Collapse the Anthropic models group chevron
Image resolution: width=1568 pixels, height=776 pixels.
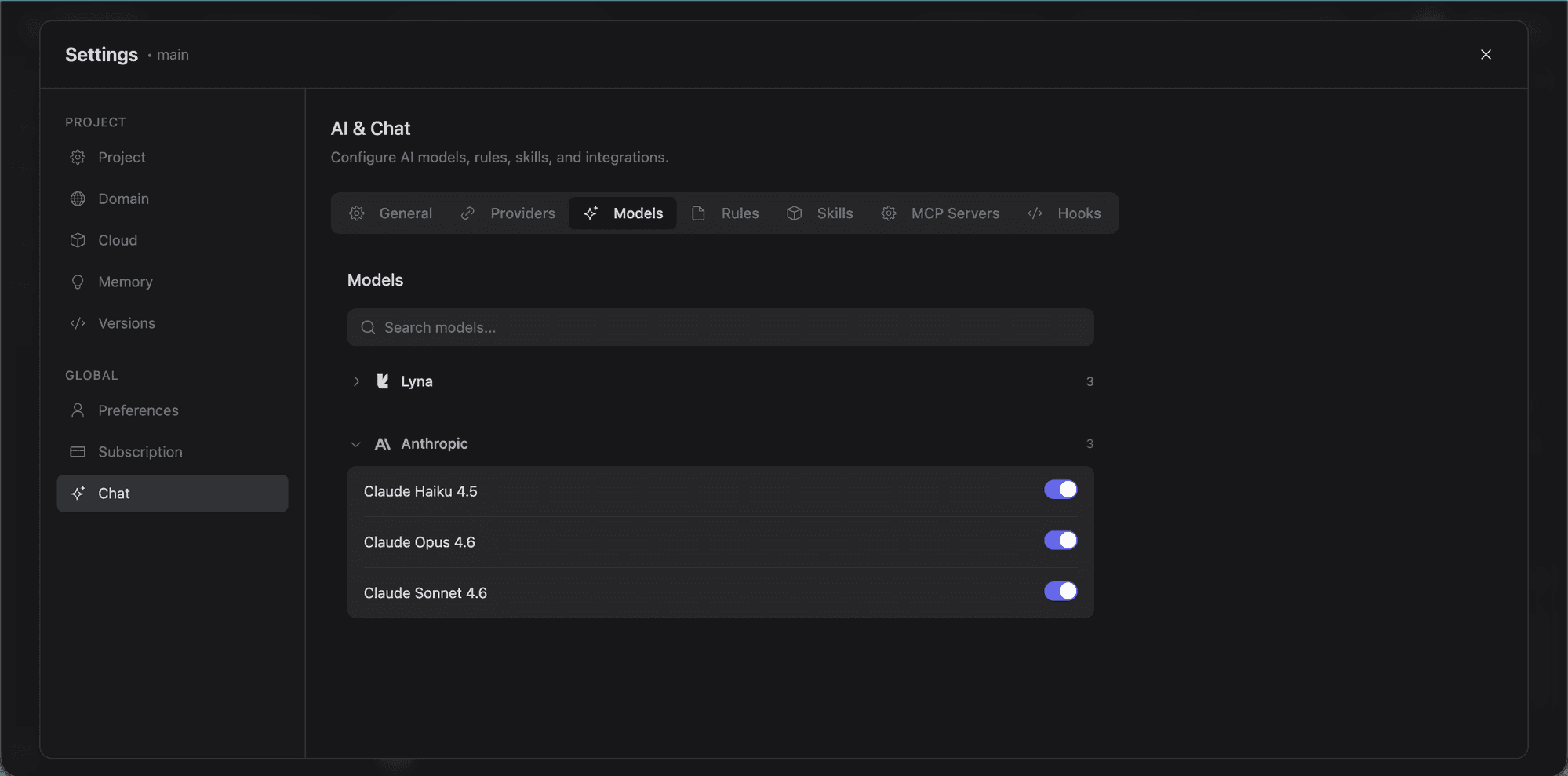click(356, 444)
